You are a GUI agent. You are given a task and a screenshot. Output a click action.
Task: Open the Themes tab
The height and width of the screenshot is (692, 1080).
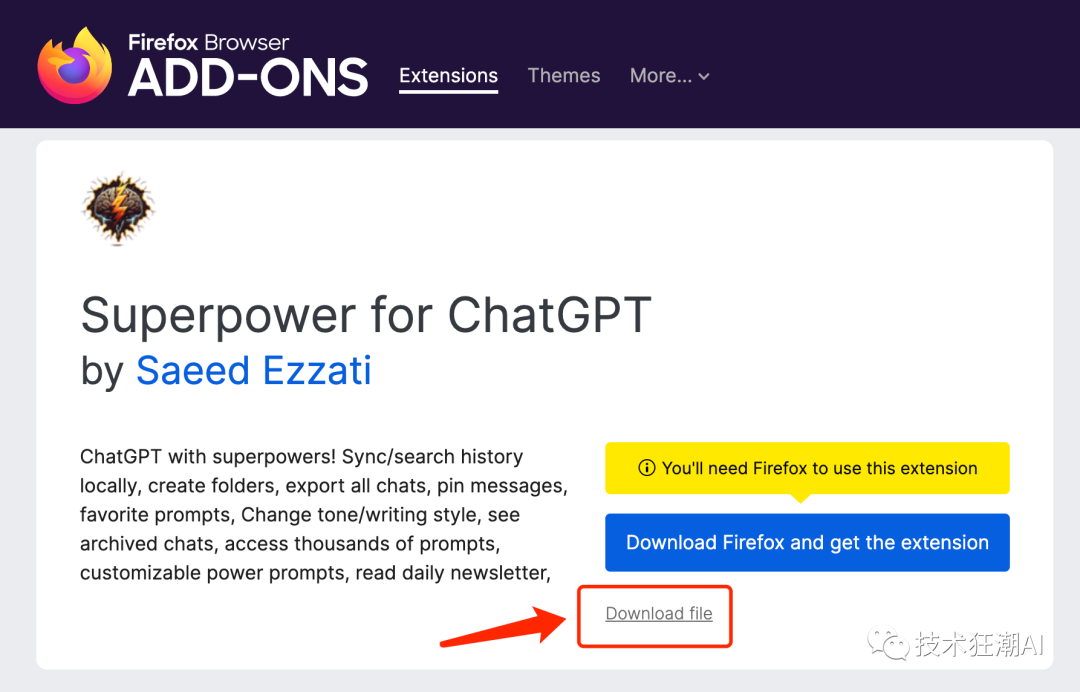(564, 76)
